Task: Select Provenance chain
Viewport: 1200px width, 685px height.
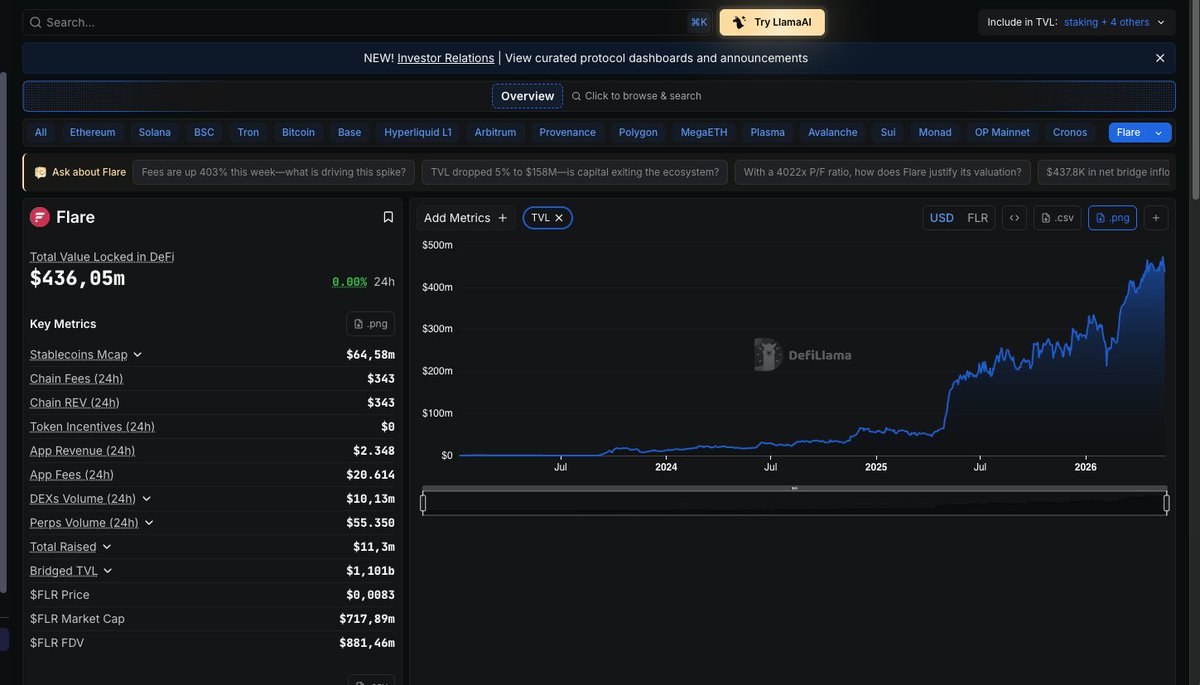Action: click(567, 132)
